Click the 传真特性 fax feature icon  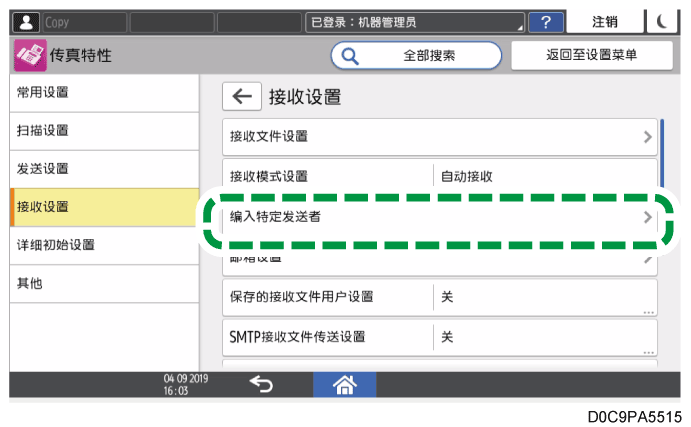pyautogui.click(x=30, y=56)
